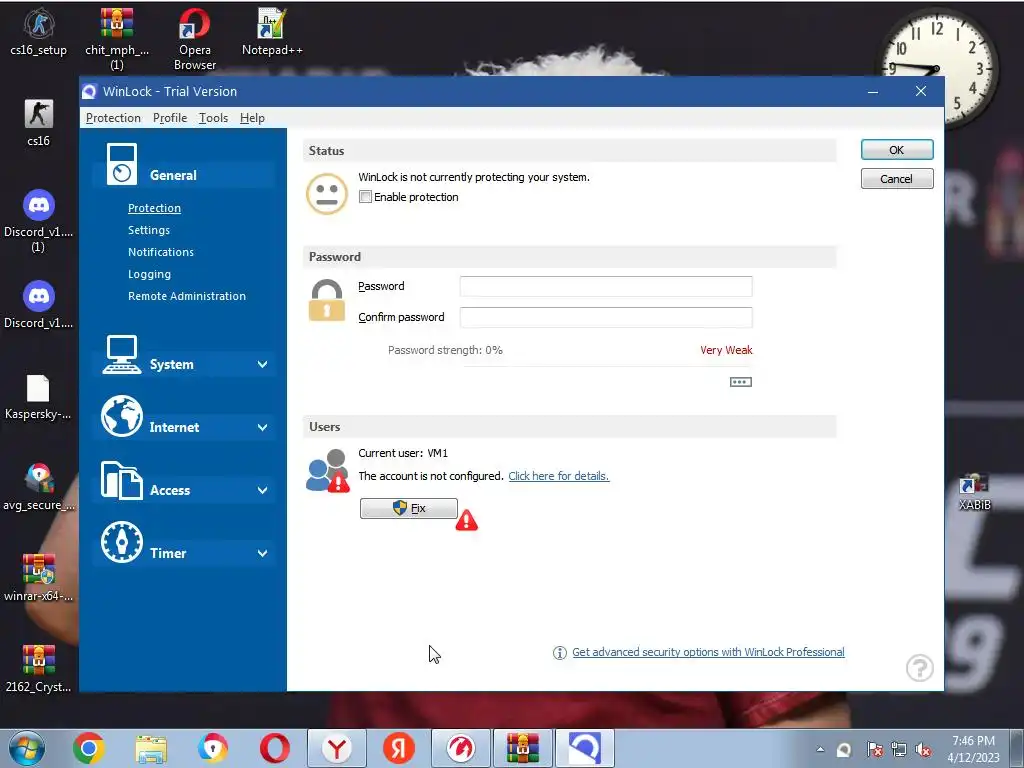Image resolution: width=1024 pixels, height=768 pixels.
Task: Select 2162_Cryst archive desktop icon
Action: coord(39,669)
